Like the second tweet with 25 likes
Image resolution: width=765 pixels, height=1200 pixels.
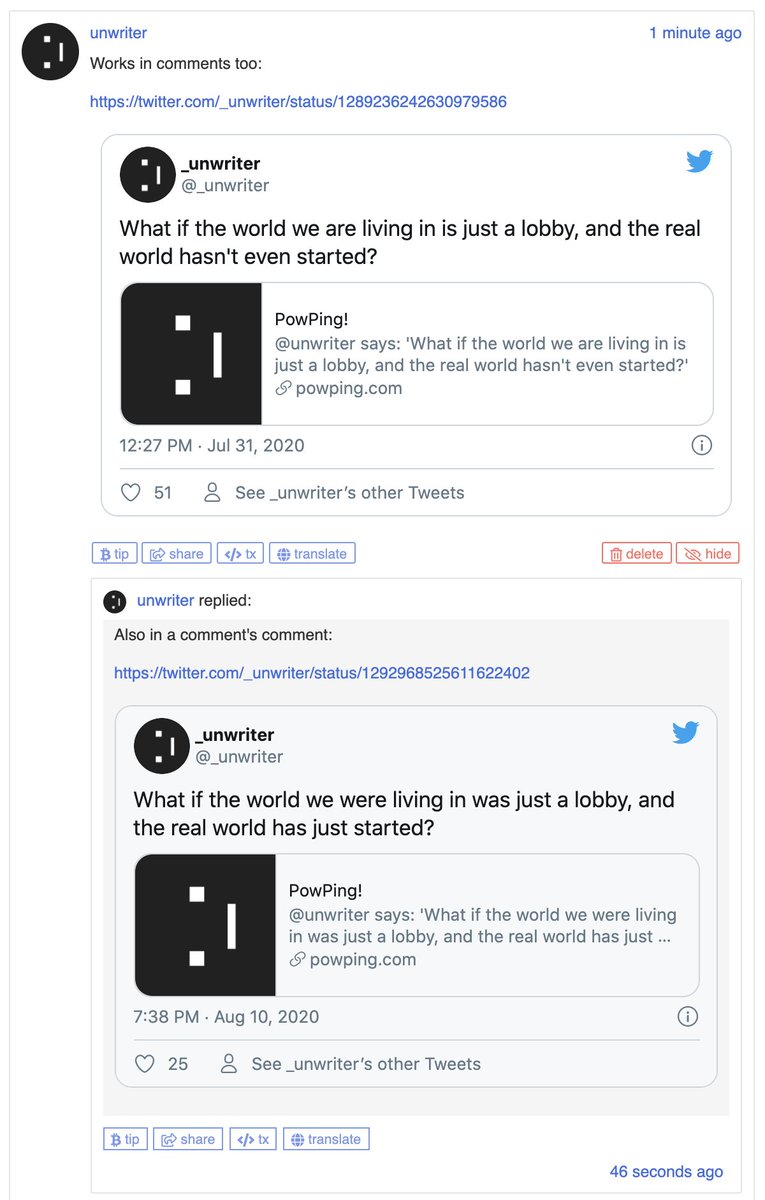click(145, 1064)
